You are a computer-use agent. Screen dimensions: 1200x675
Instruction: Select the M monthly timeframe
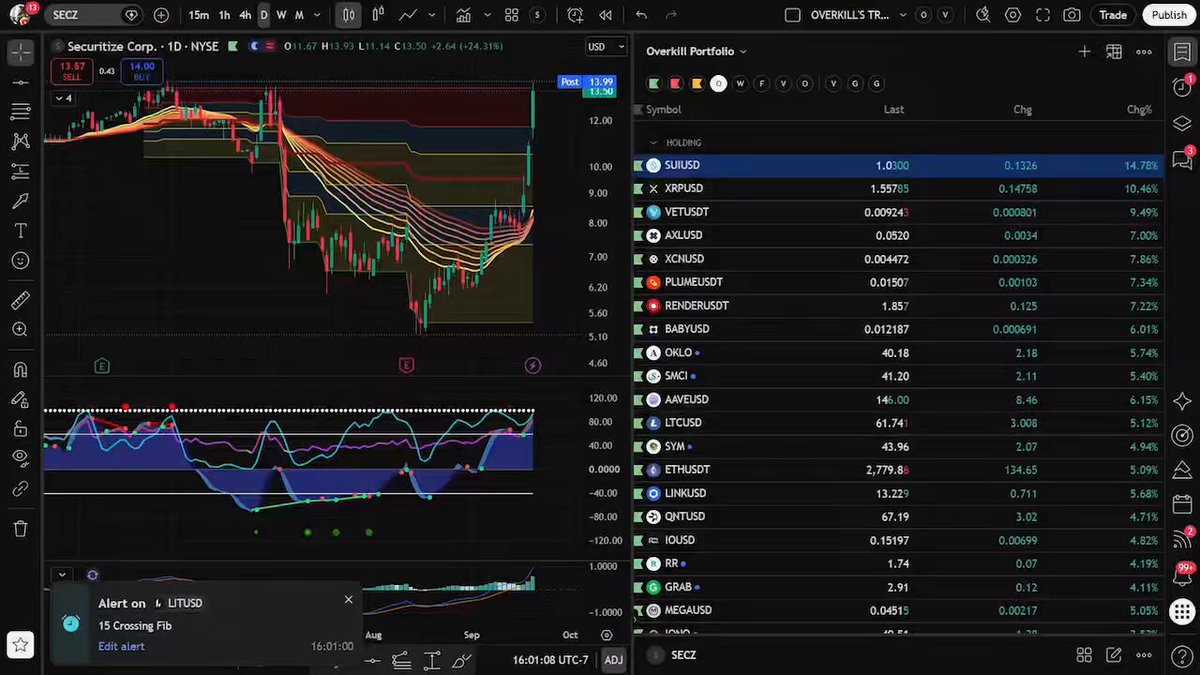pyautogui.click(x=299, y=15)
